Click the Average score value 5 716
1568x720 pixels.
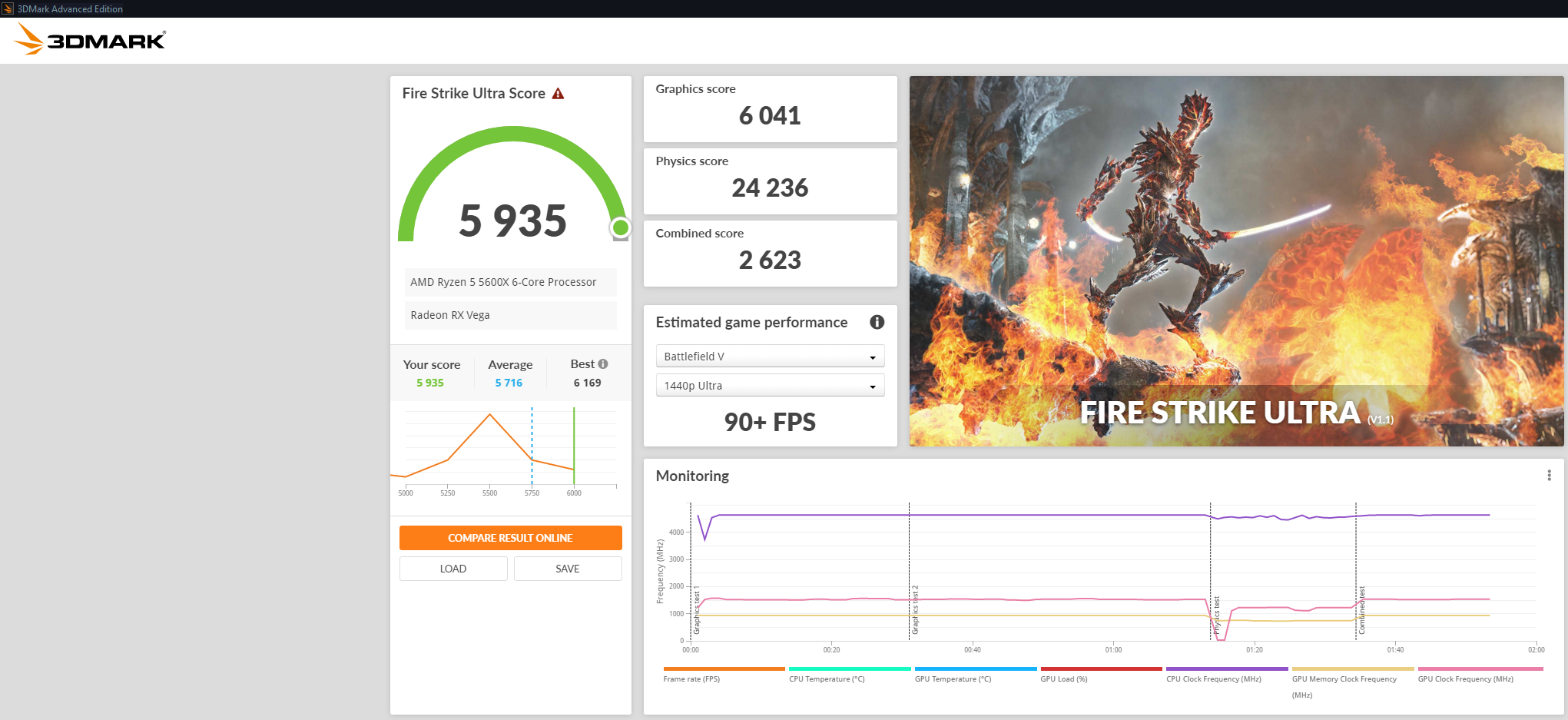[x=509, y=383]
